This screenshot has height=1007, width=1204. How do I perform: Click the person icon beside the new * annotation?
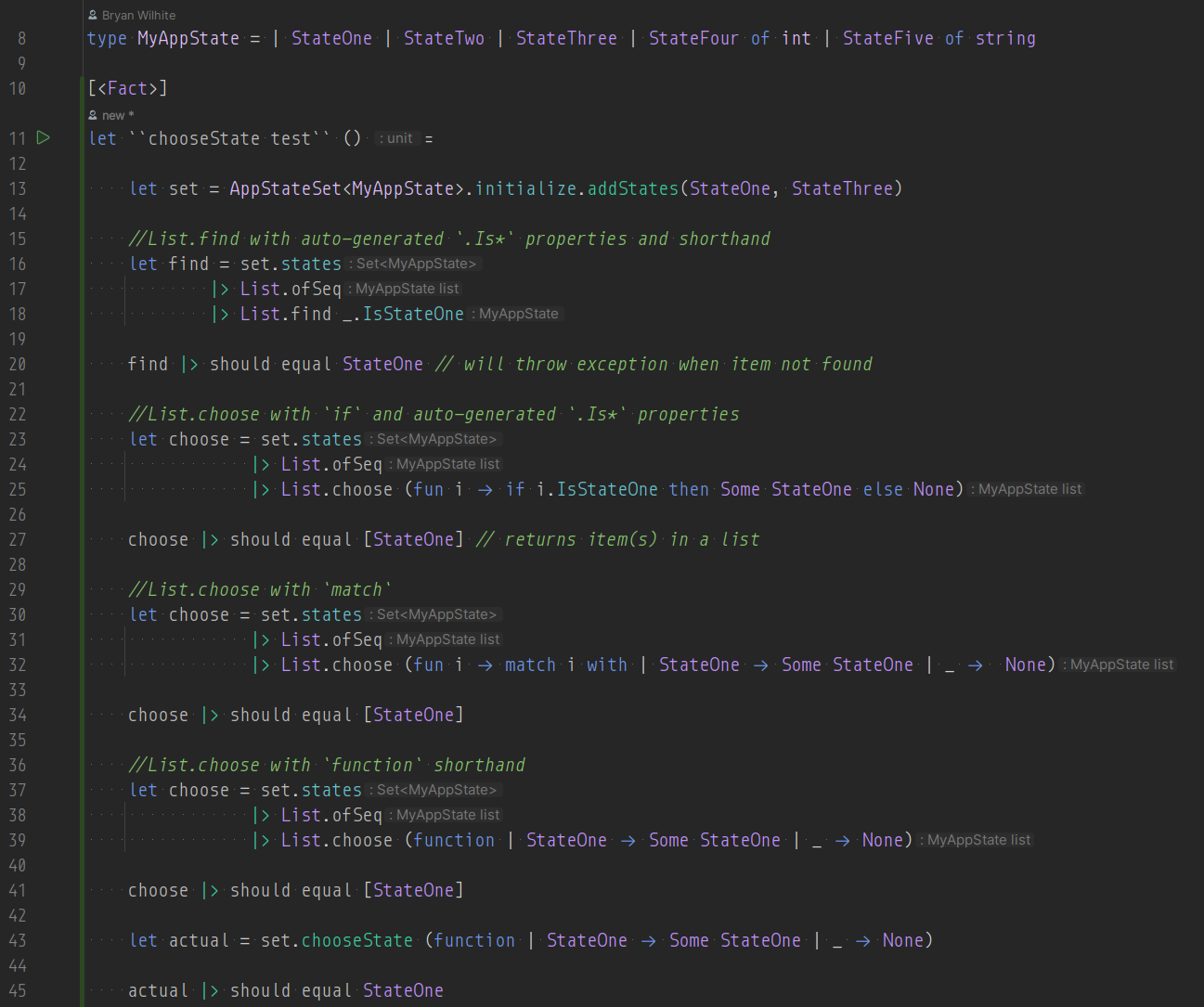tap(92, 115)
